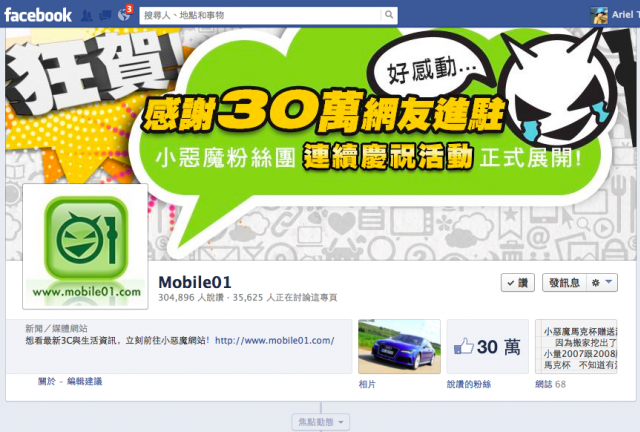
Task: Open Ariel's profile avatar
Action: [x=599, y=16]
